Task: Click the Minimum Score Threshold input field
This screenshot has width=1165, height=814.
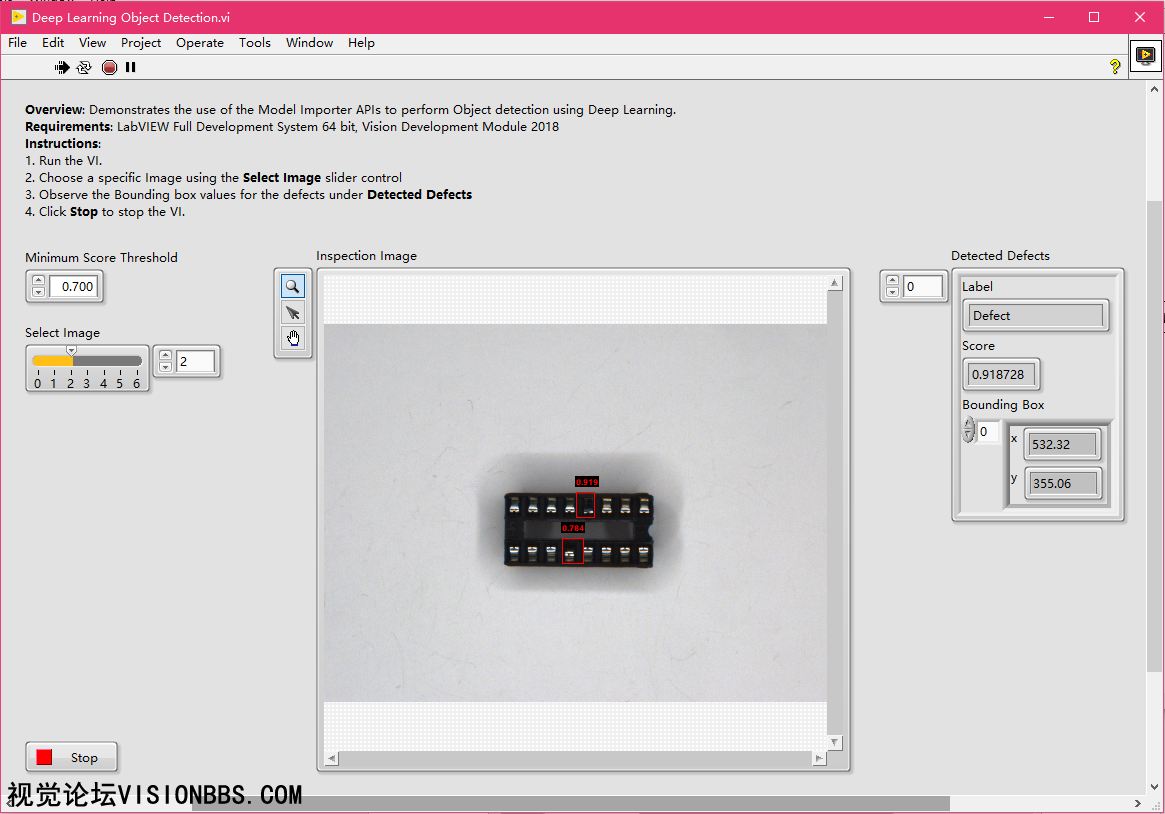Action: point(74,287)
